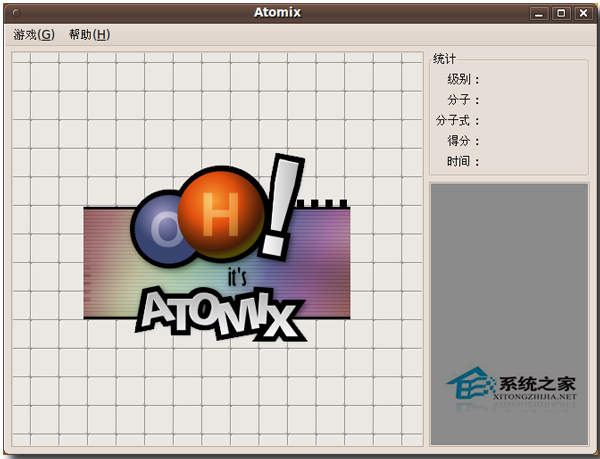This screenshot has height=459, width=600.
Task: Click the Atomix window title text
Action: point(277,13)
